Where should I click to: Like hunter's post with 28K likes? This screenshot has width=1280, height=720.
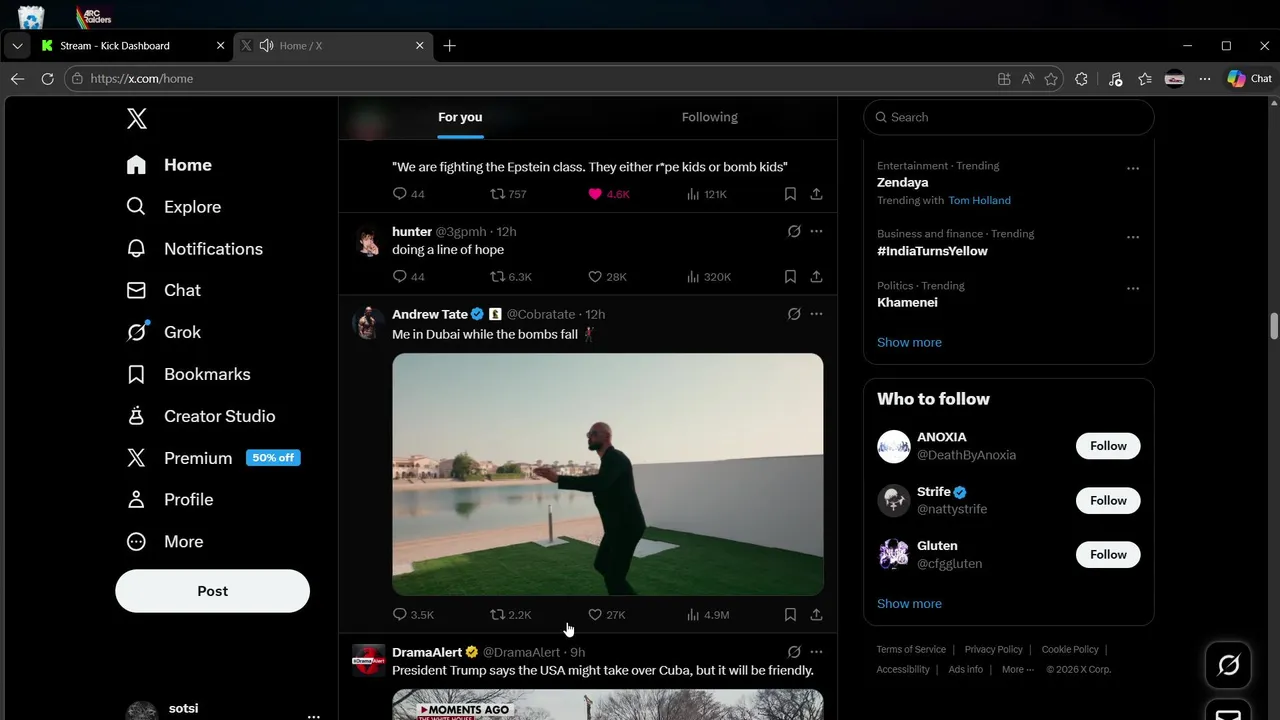[x=607, y=277]
